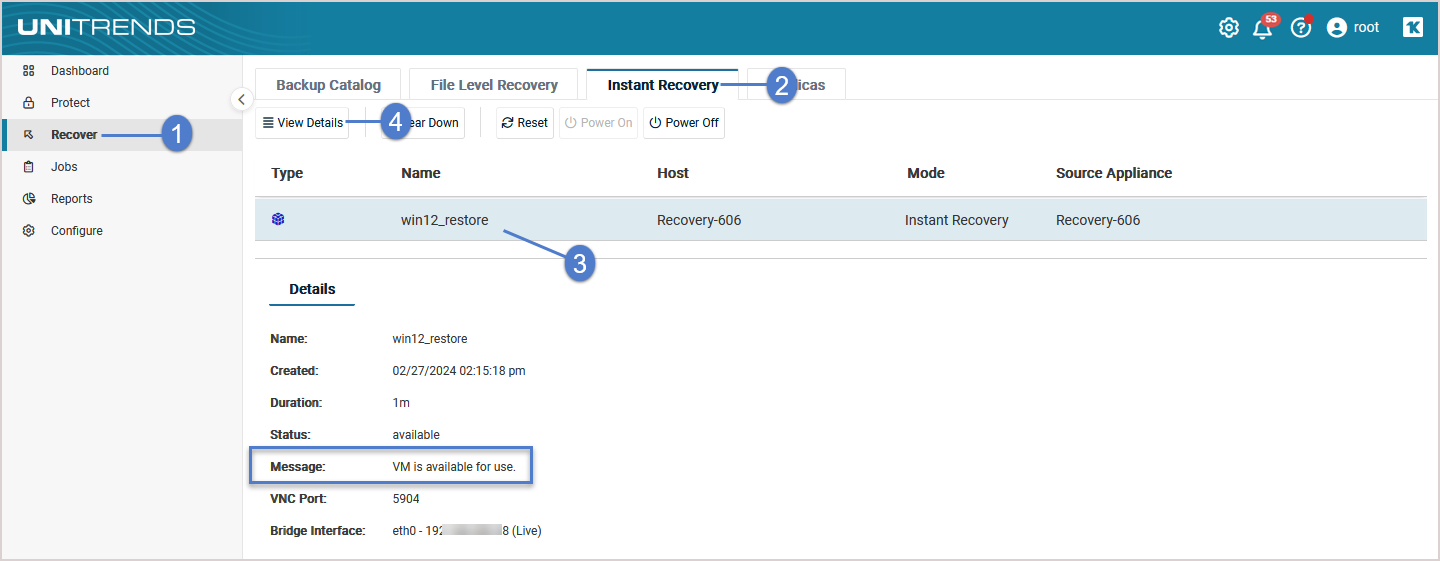This screenshot has width=1440, height=561.
Task: Click the Power On button
Action: [598, 123]
